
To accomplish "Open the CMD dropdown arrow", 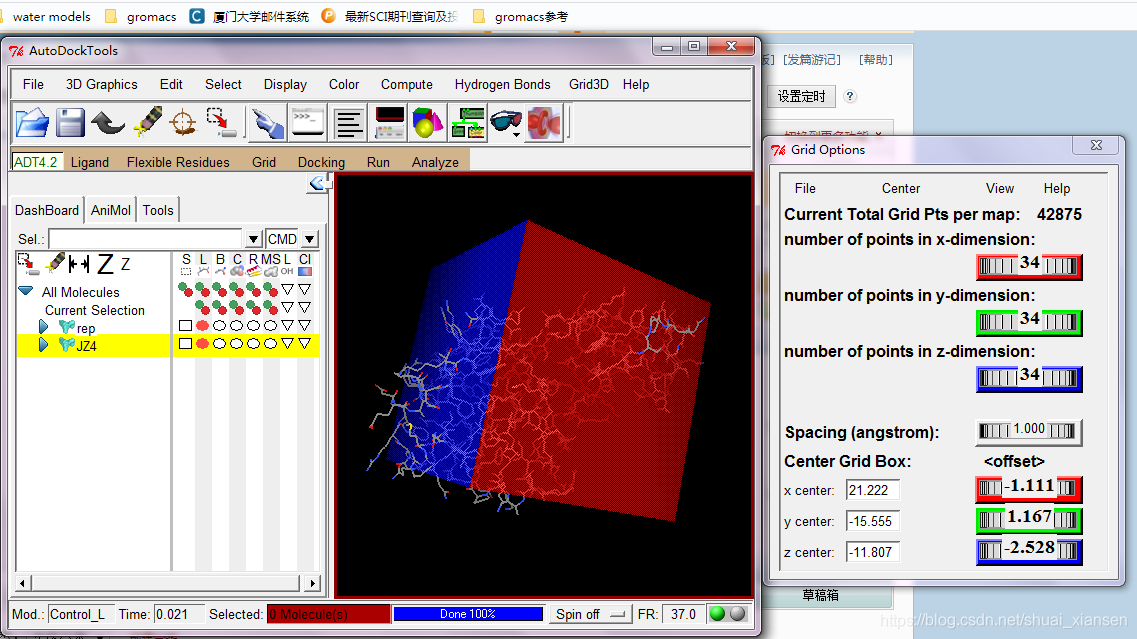I will click(x=310, y=239).
